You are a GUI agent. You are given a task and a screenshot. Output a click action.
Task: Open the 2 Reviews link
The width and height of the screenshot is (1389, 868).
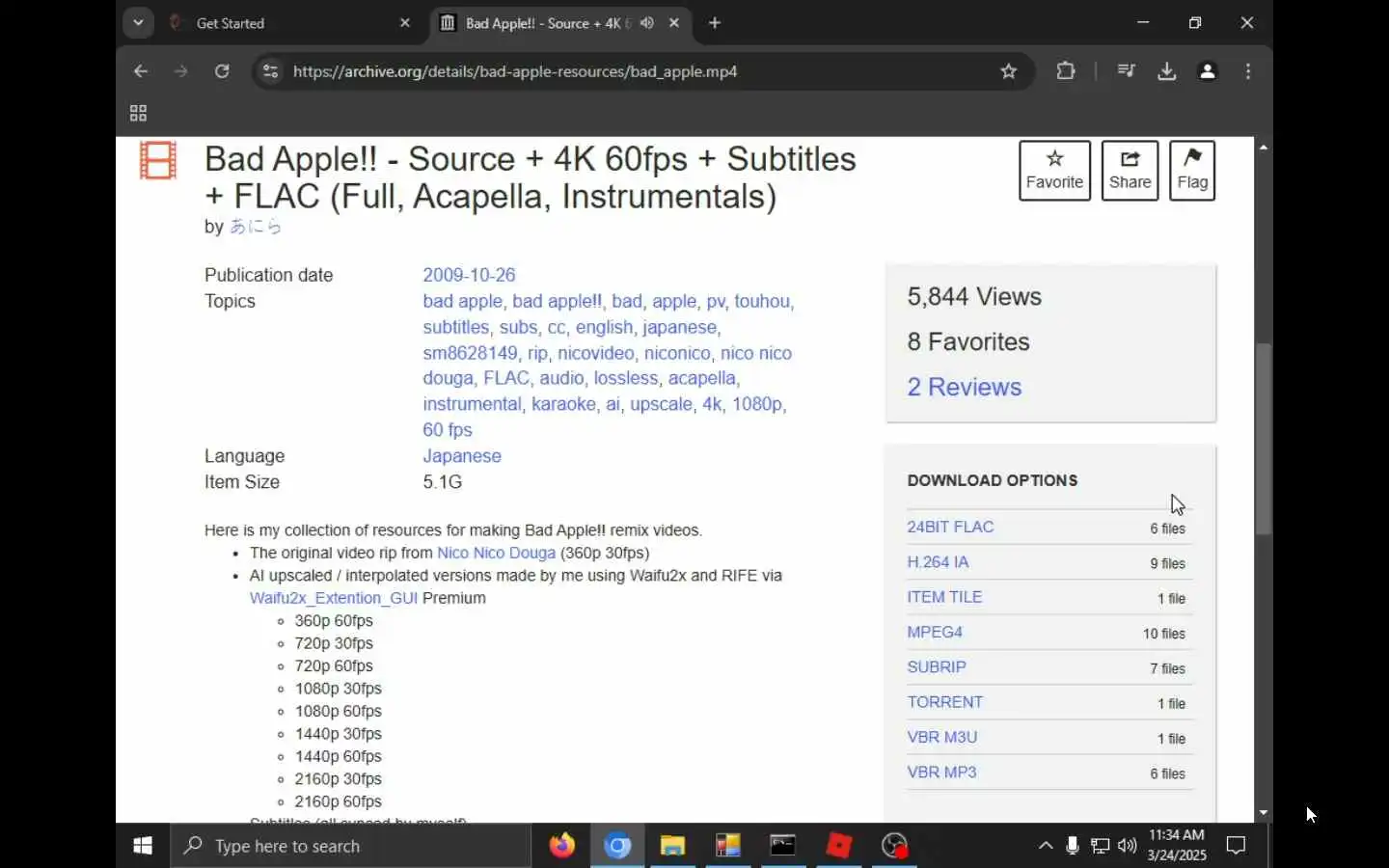pyautogui.click(x=964, y=387)
